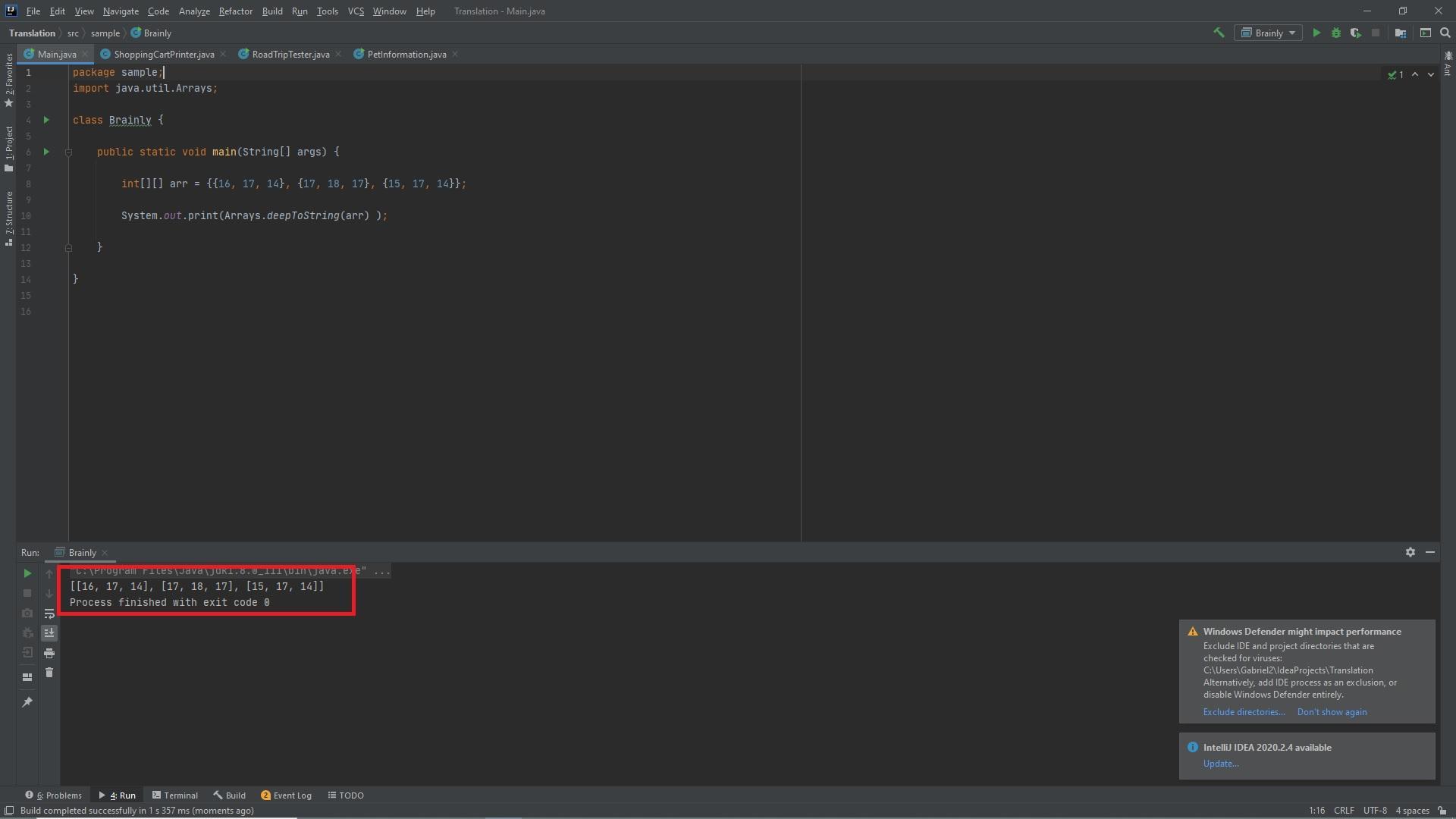Viewport: 1456px width, 819px height.
Task: Click the Search Everywhere magnifier icon
Action: [1445, 33]
